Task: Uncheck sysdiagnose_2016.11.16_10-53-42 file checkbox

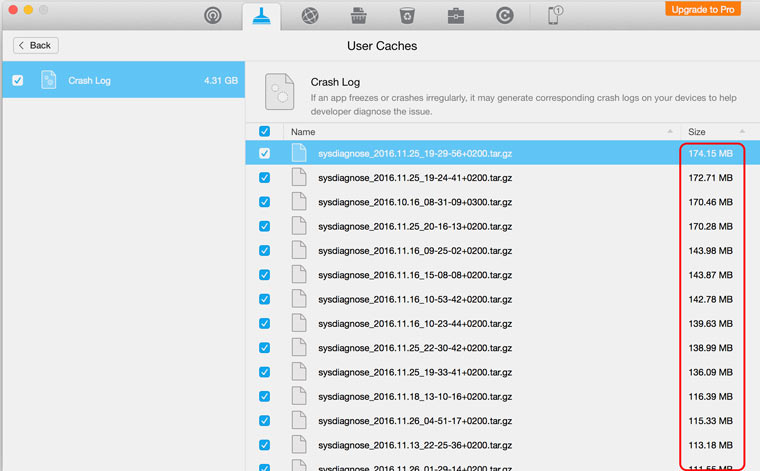Action: click(264, 299)
